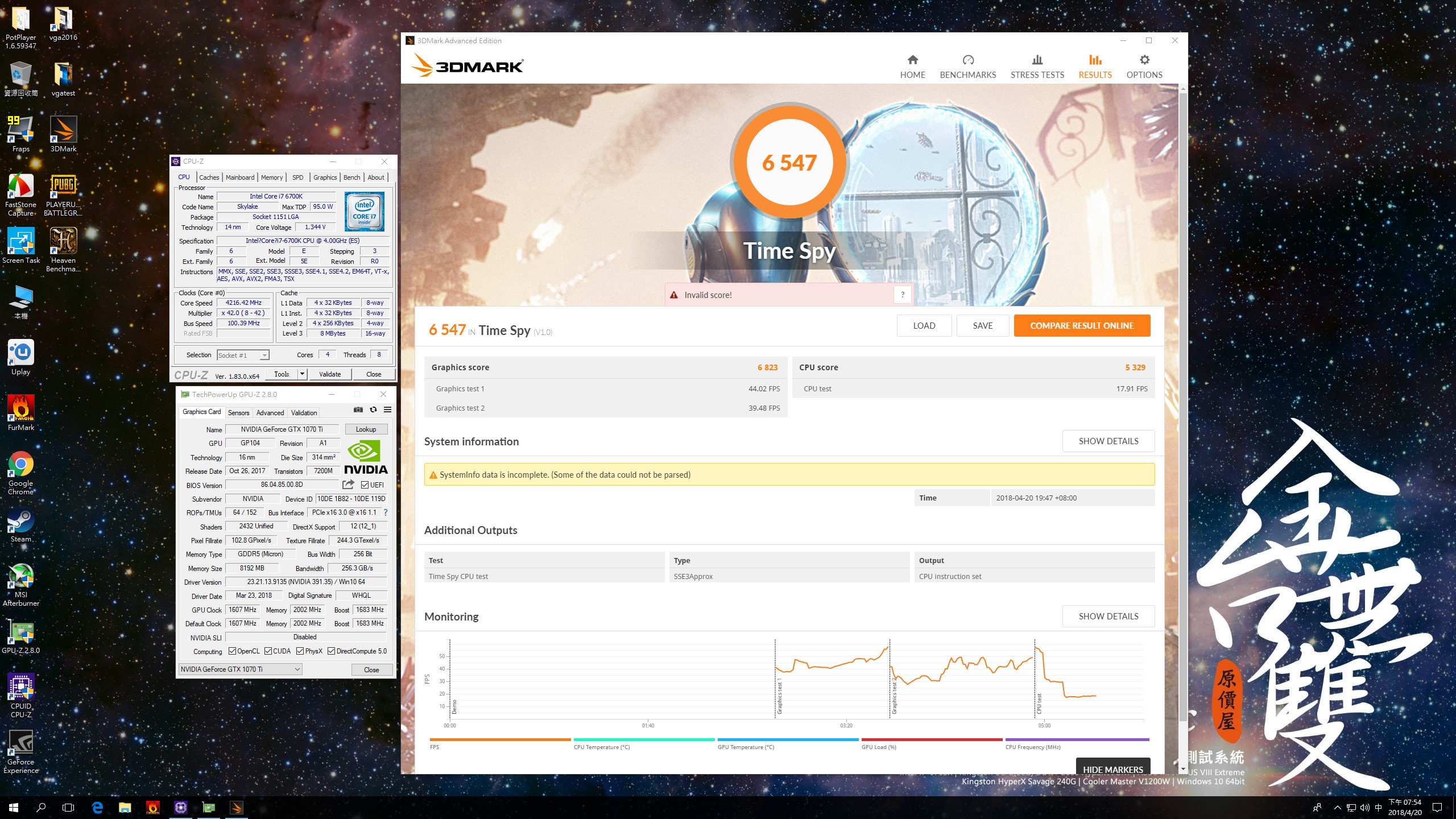This screenshot has height=819, width=1456.
Task: Toggle the PhysX checkbox in GPU-Z
Action: (x=300, y=651)
